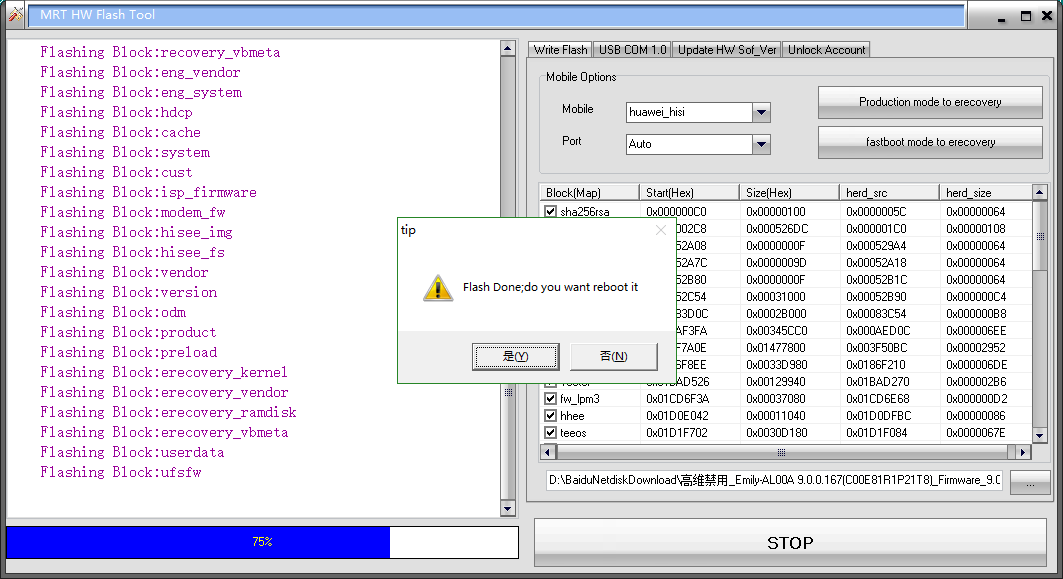The height and width of the screenshot is (579, 1063).
Task: Click the block table horizontal scrollbar thumb
Action: coord(781,452)
